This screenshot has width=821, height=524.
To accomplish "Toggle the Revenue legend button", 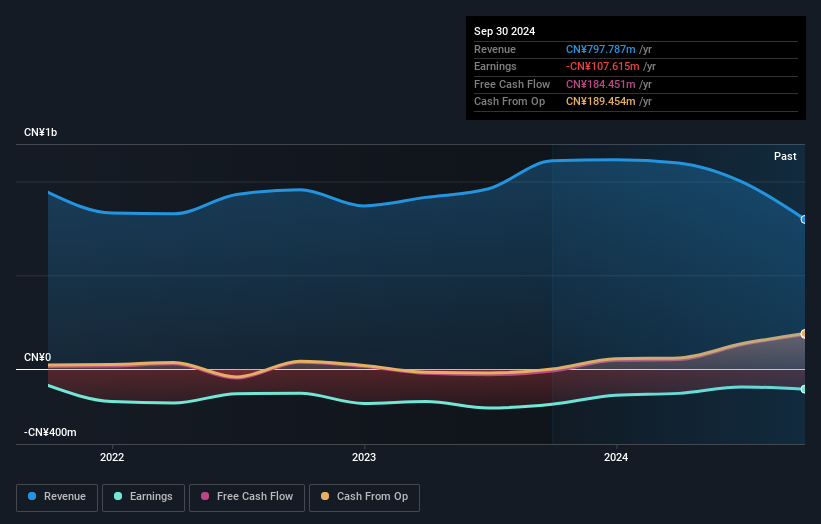I will tap(57, 497).
